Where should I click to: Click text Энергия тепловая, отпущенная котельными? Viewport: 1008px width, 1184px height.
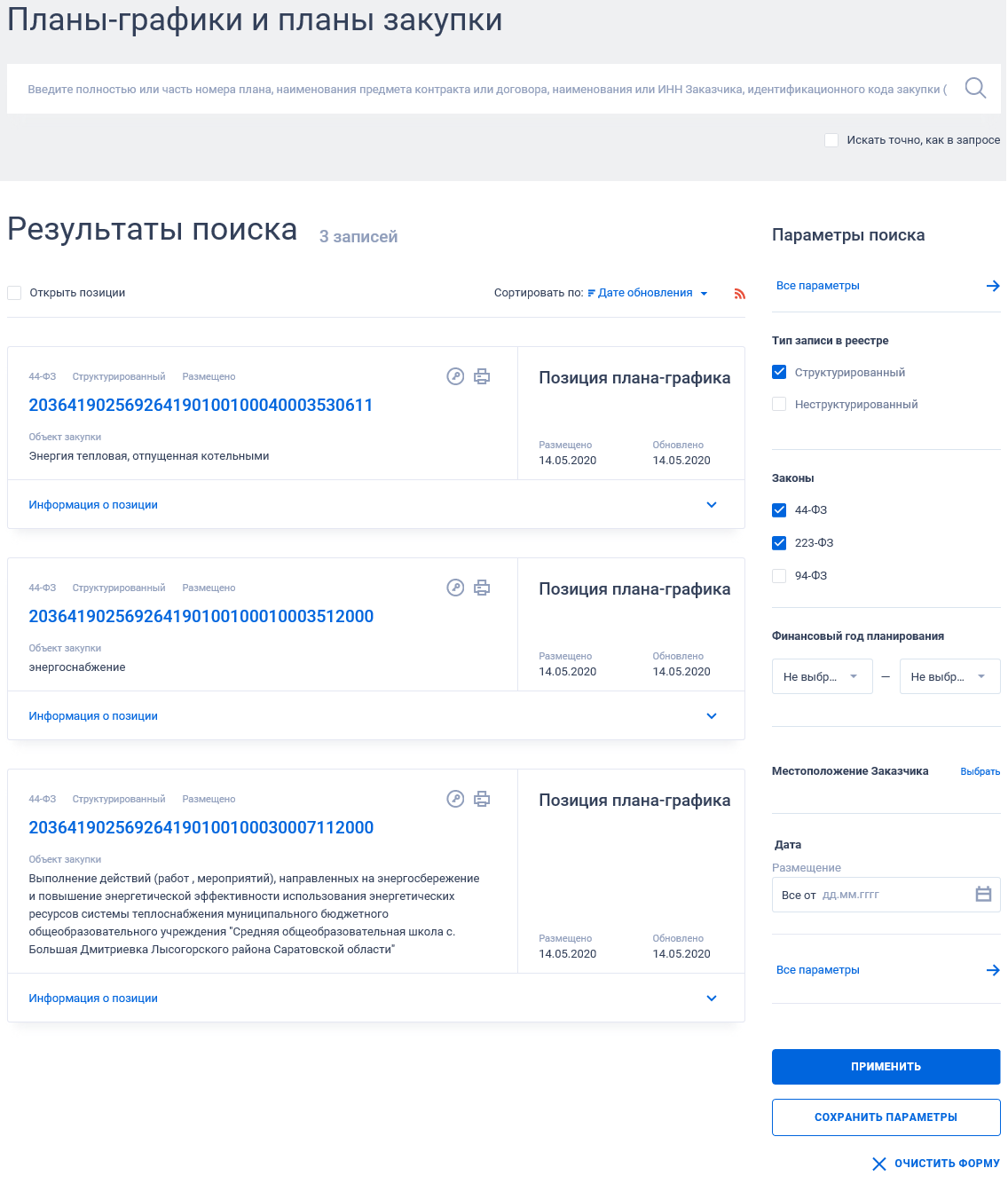149,456
